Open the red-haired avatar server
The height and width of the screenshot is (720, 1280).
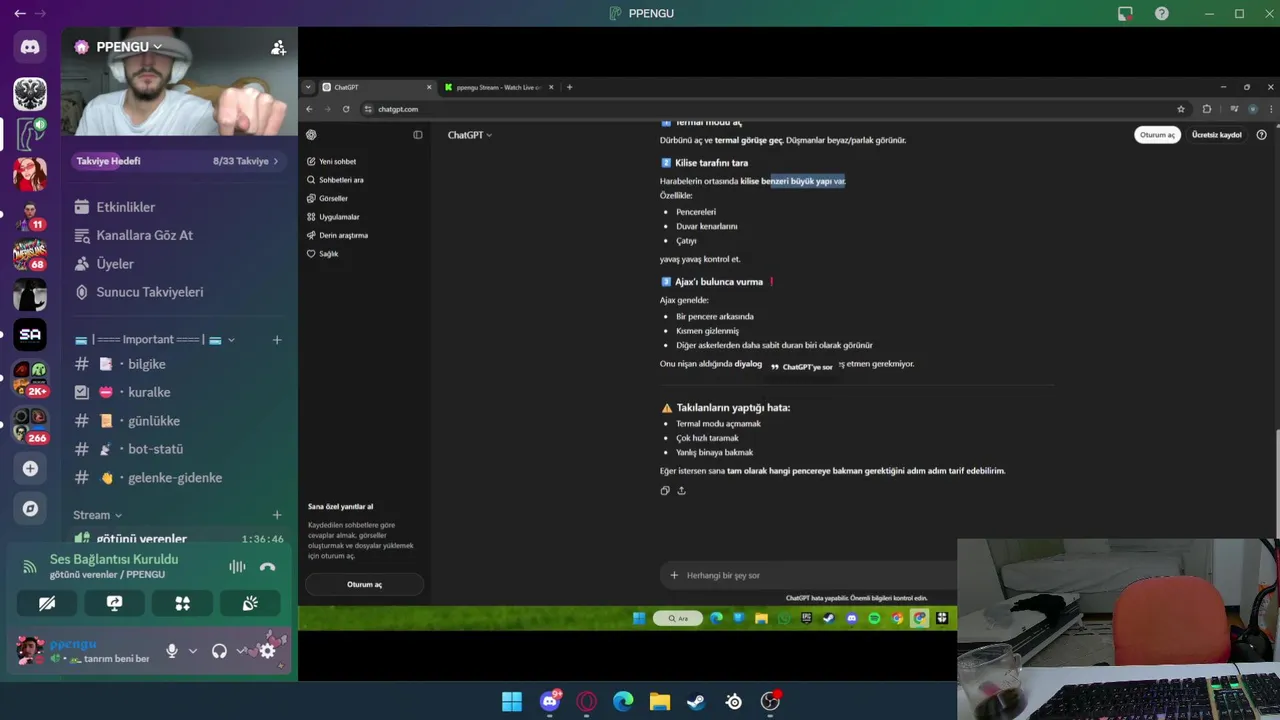coord(30,174)
